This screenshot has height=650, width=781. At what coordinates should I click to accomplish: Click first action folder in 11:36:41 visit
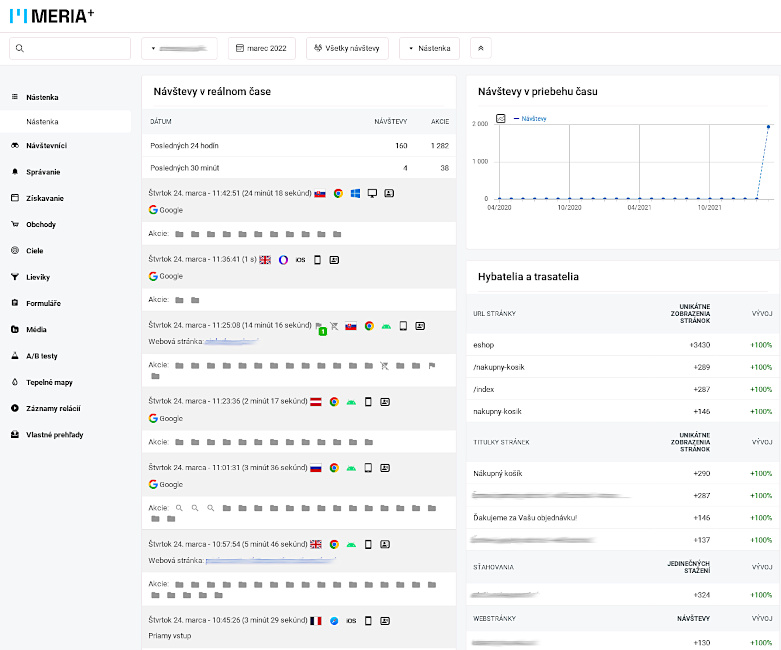pyautogui.click(x=179, y=300)
